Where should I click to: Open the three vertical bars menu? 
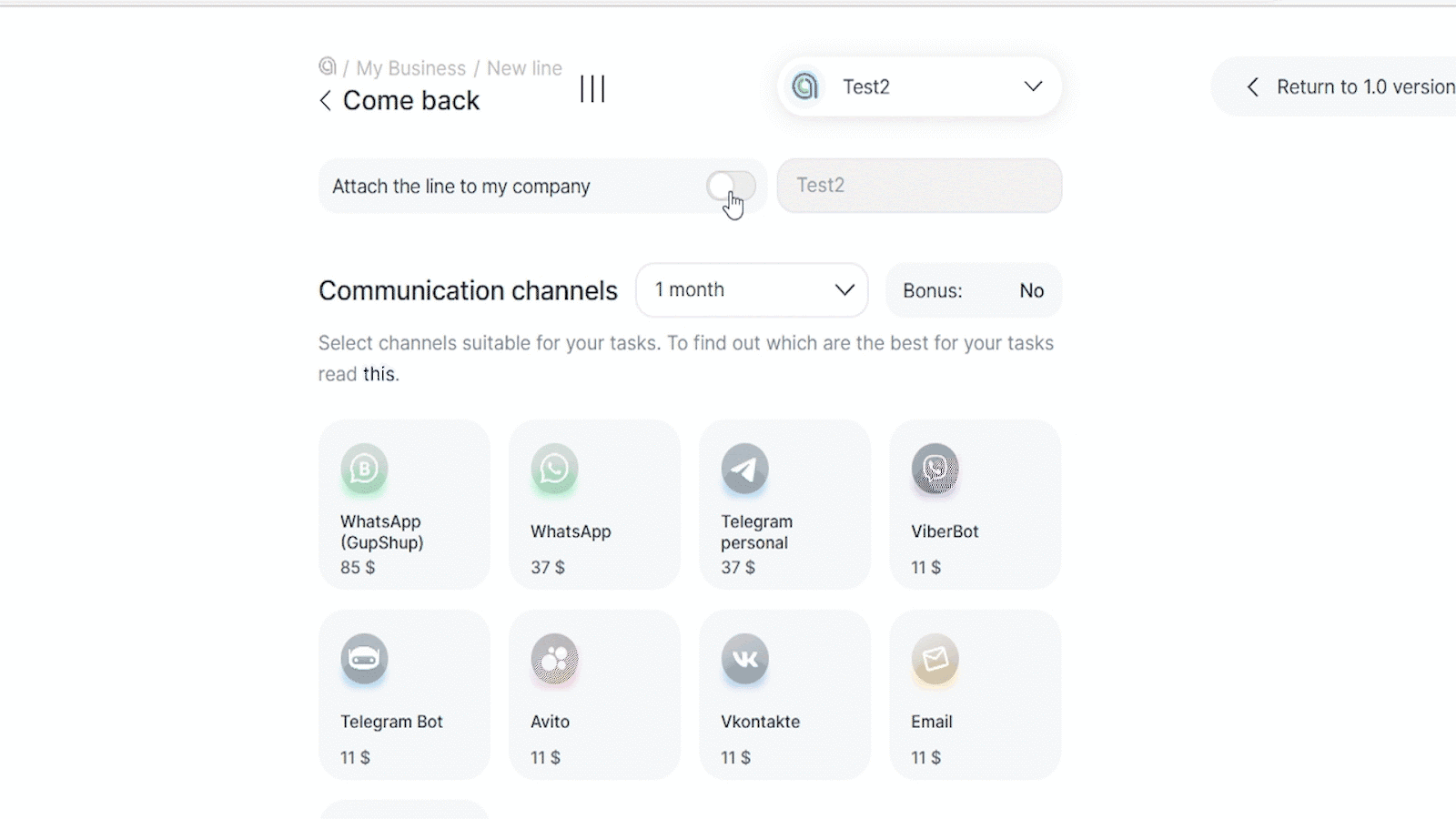[592, 88]
